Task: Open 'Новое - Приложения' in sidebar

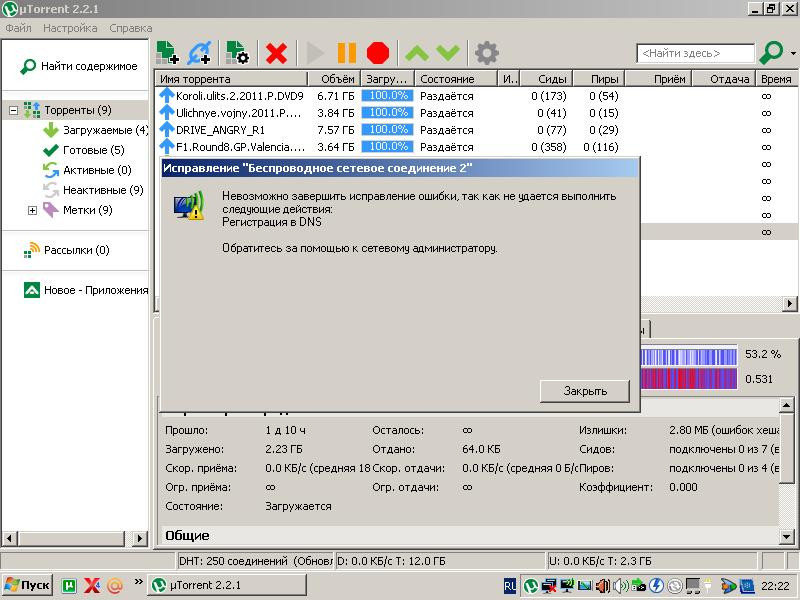Action: point(86,290)
